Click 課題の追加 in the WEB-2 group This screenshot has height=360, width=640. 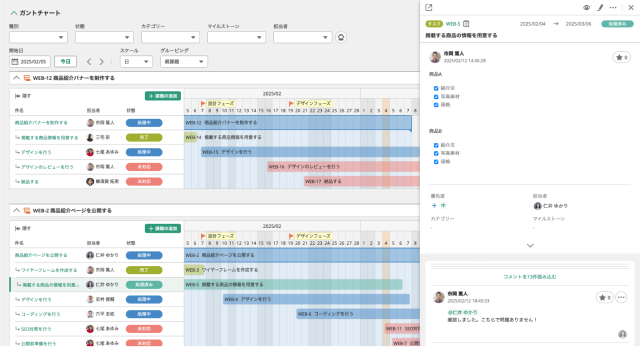pyautogui.click(x=163, y=229)
